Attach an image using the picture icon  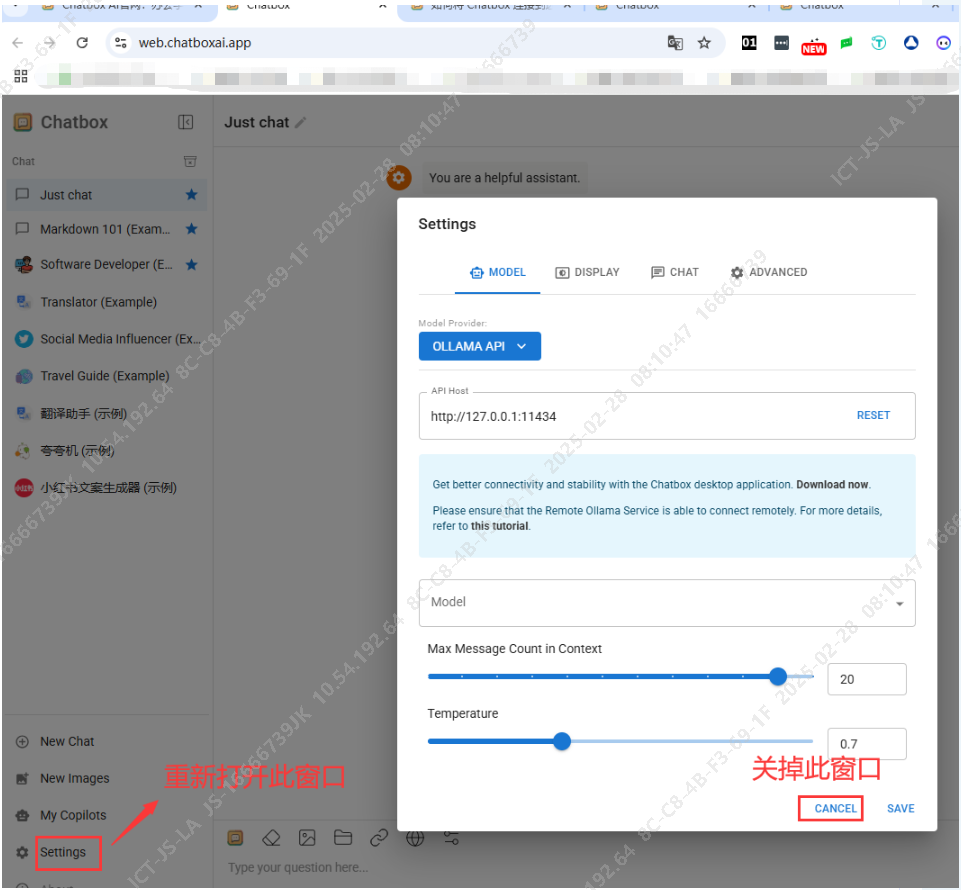click(x=307, y=838)
